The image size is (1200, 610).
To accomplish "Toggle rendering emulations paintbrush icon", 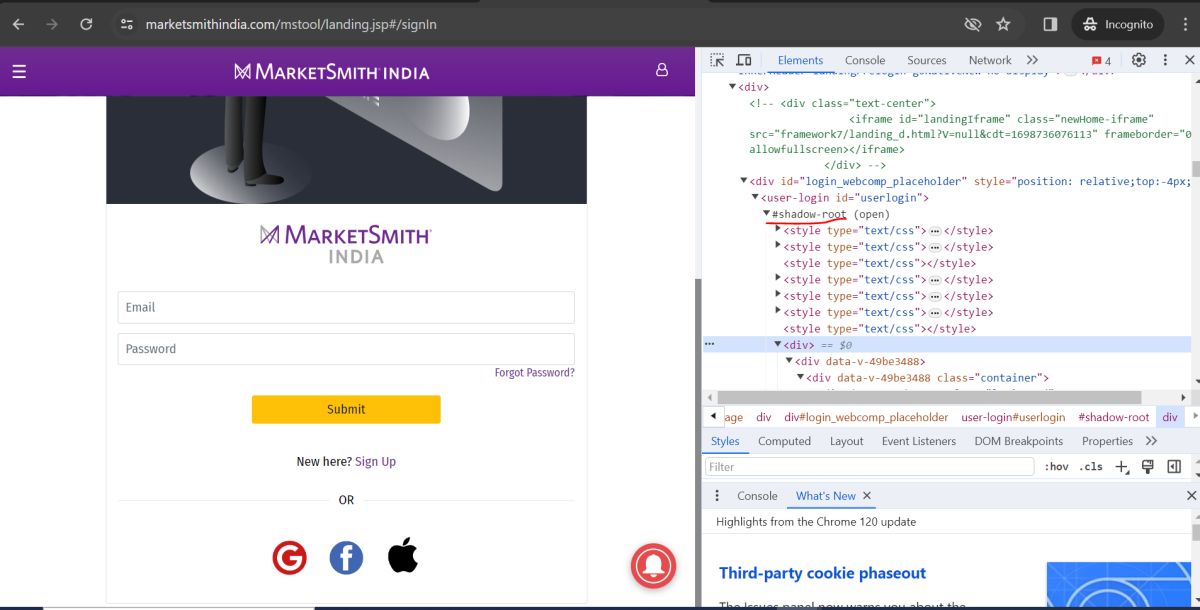I will pos(1148,467).
